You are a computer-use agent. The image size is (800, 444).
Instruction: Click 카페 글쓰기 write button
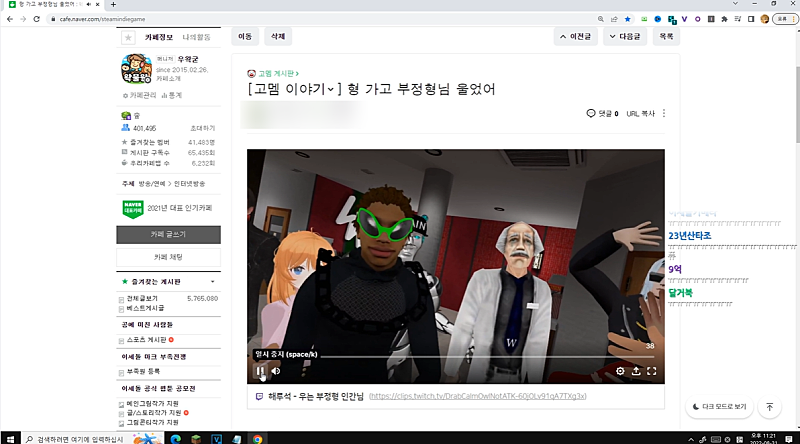[168, 234]
